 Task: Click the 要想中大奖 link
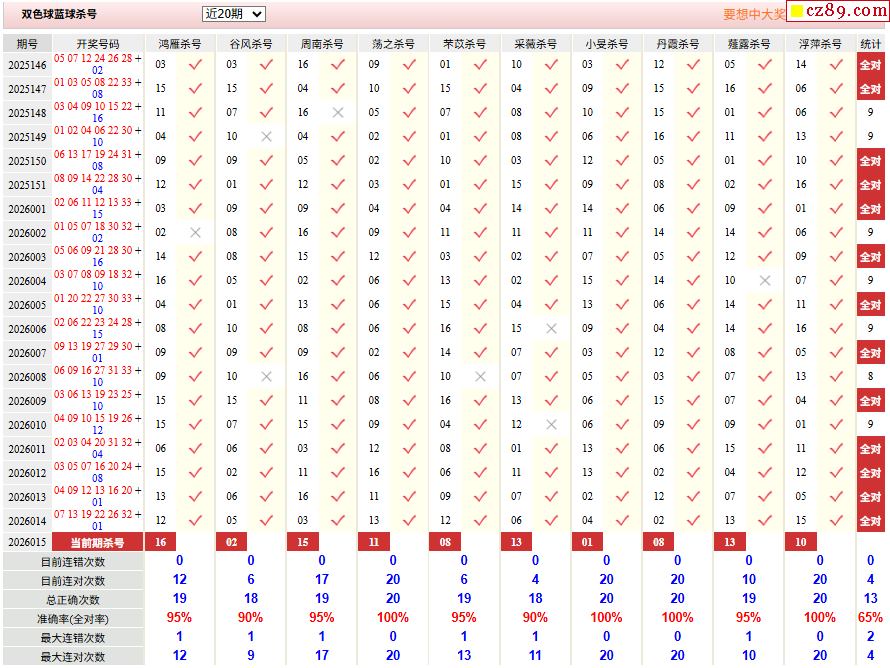tap(754, 15)
